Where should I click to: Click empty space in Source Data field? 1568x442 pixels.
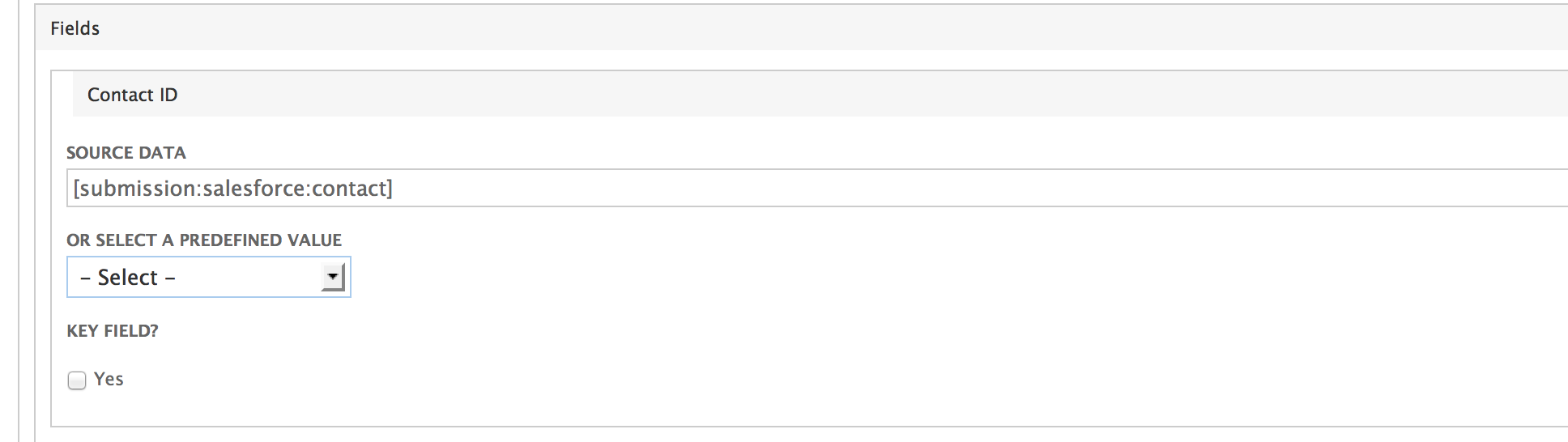[x=972, y=189]
